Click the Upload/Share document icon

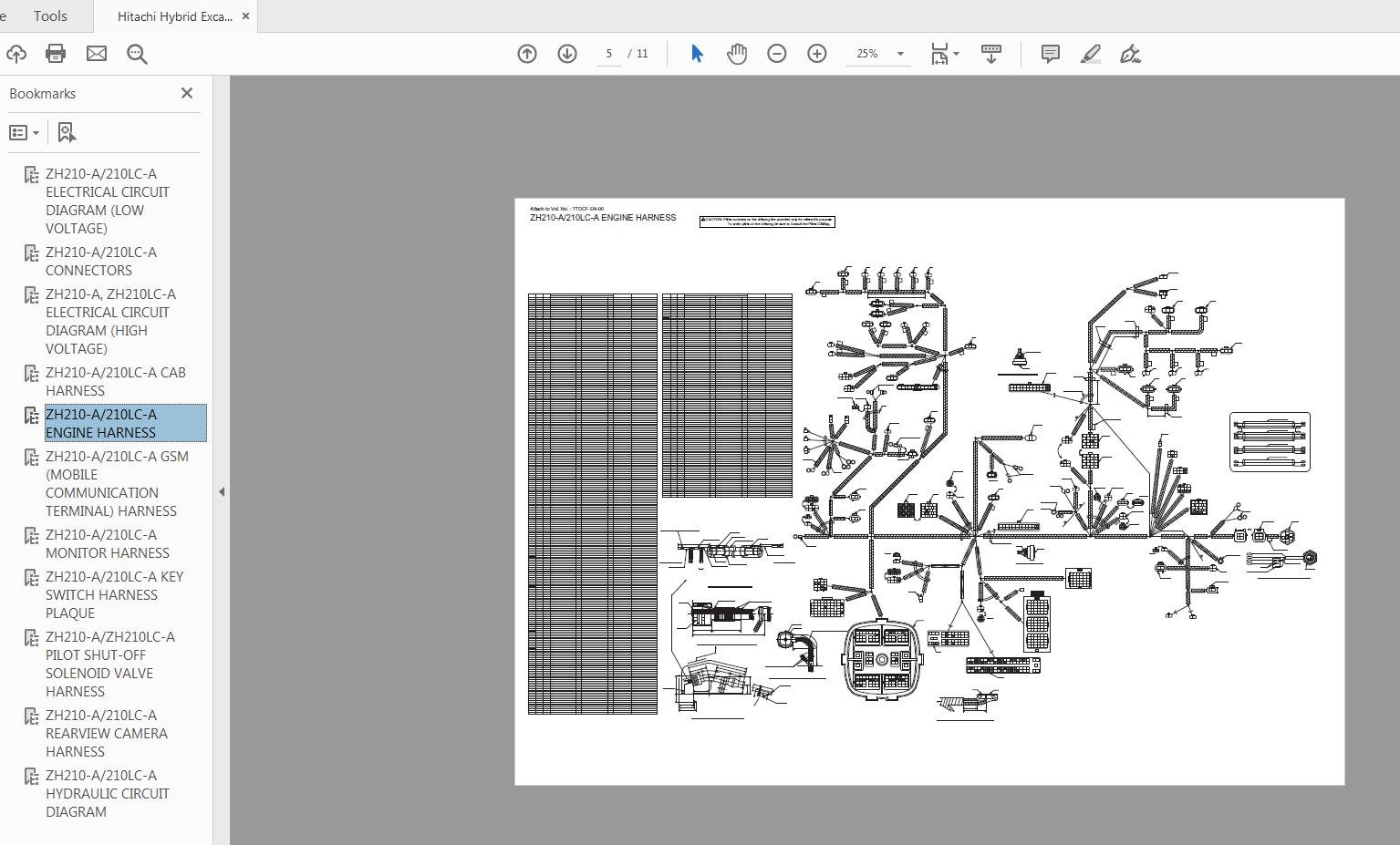(x=16, y=54)
